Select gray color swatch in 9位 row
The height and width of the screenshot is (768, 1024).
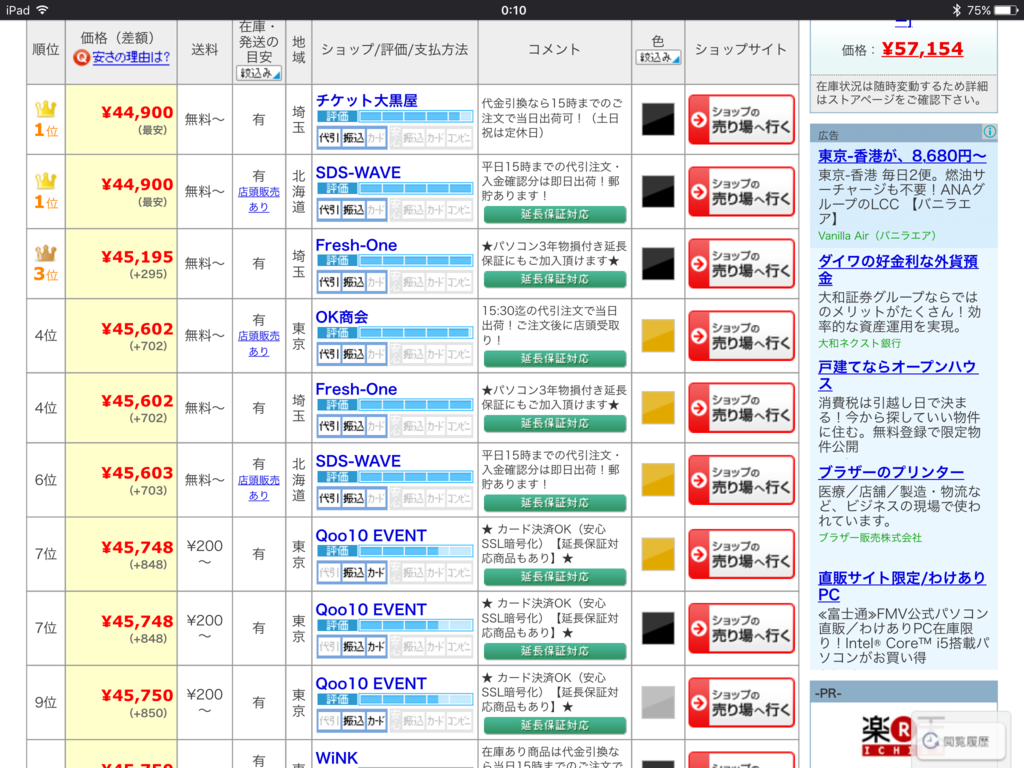[658, 702]
